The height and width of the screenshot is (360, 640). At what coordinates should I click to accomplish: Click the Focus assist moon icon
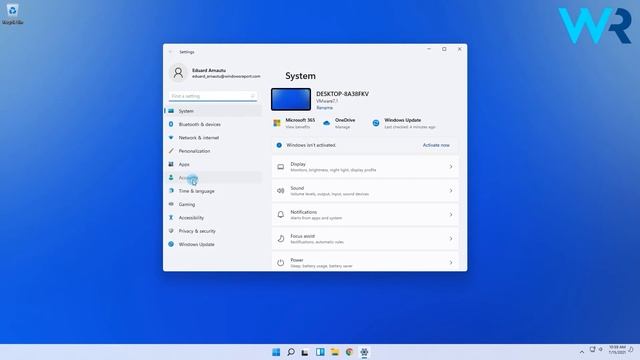click(x=281, y=239)
